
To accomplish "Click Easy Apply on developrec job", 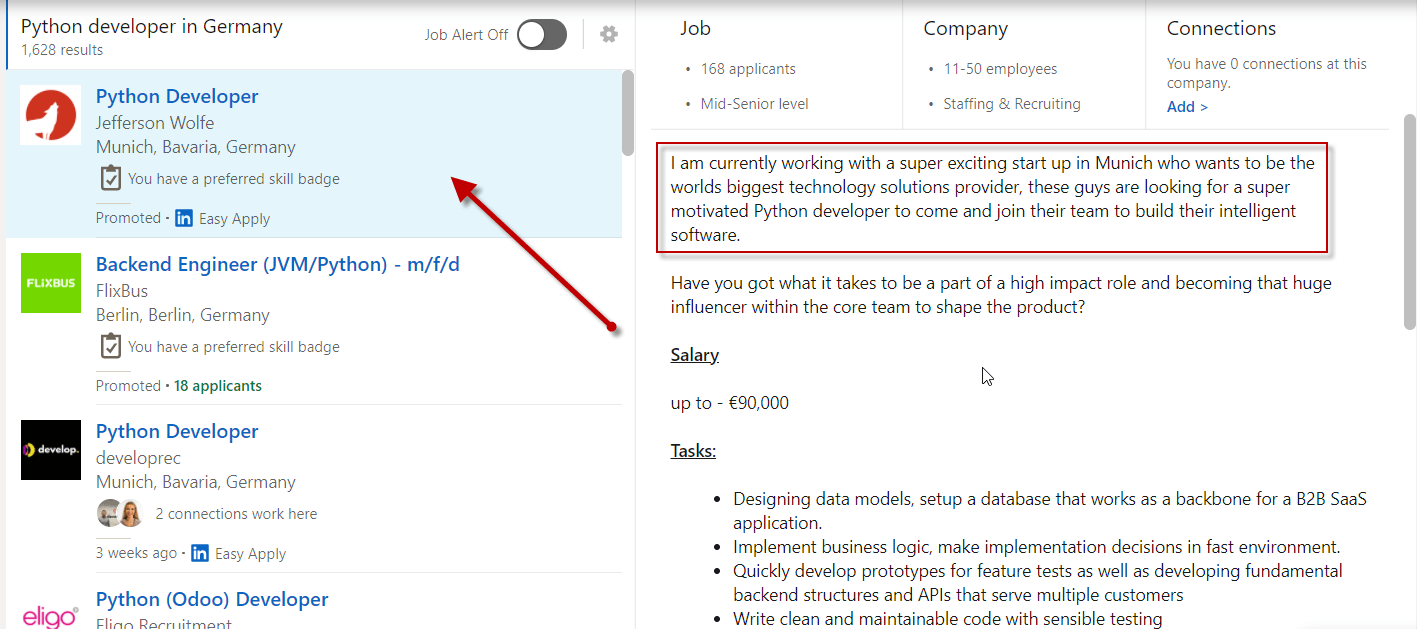I will 251,553.
